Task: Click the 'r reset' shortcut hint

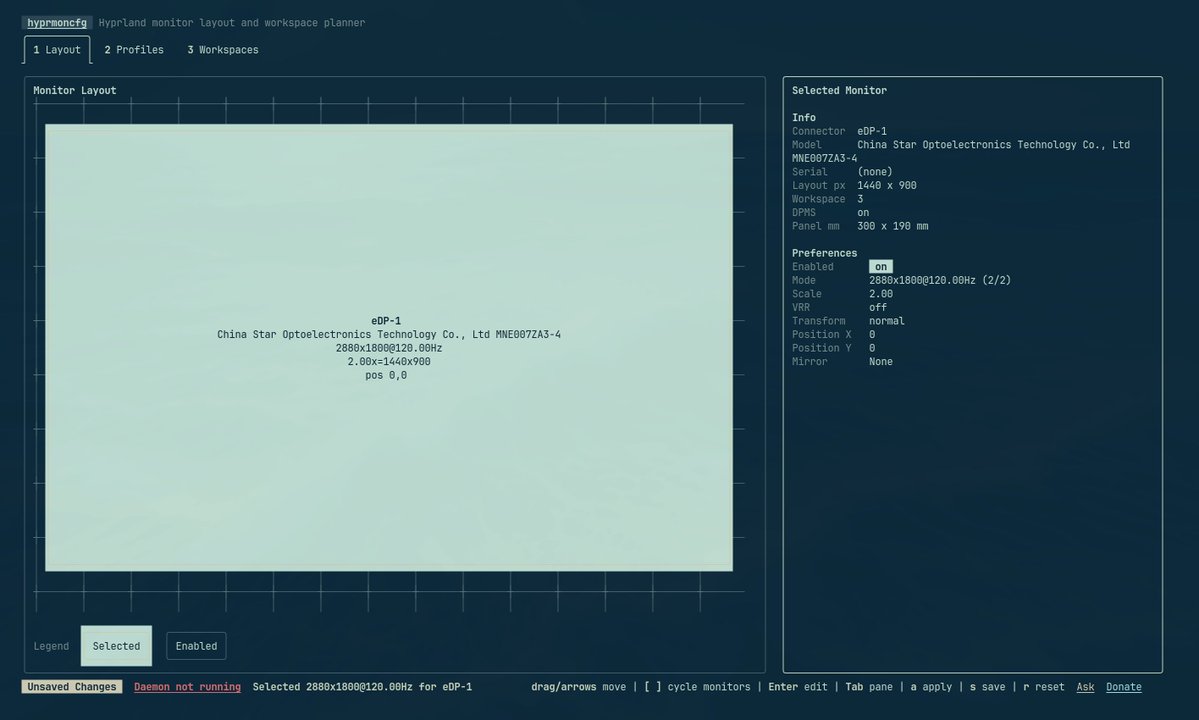Action: pyautogui.click(x=1044, y=687)
